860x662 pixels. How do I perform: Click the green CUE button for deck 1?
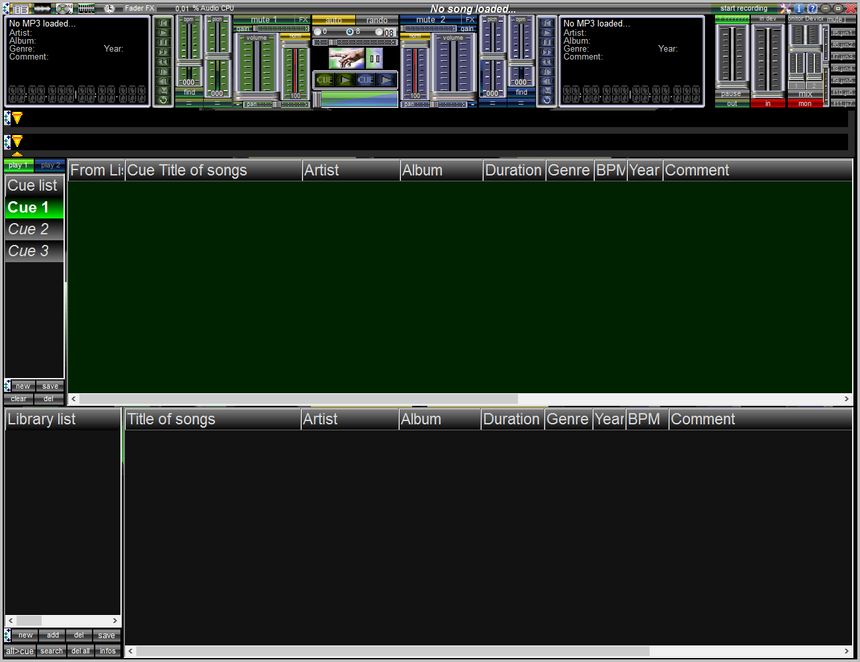click(x=324, y=80)
